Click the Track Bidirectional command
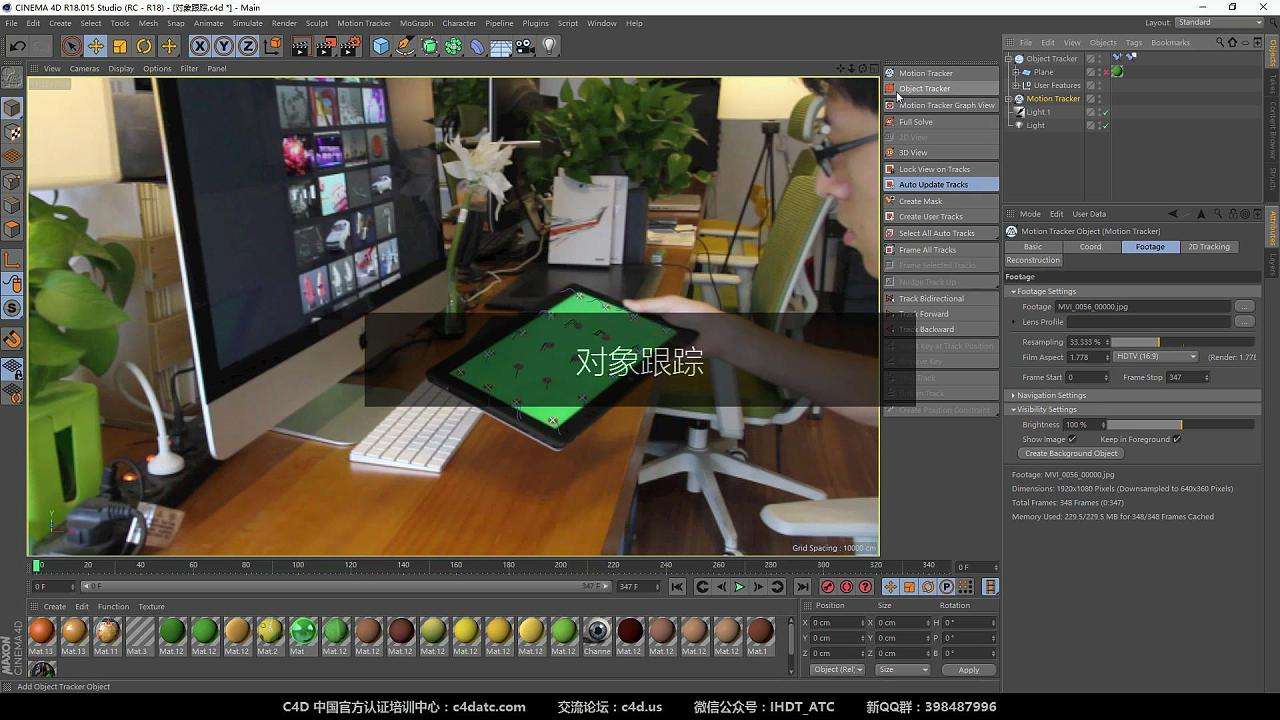This screenshot has width=1280, height=720. click(x=941, y=298)
